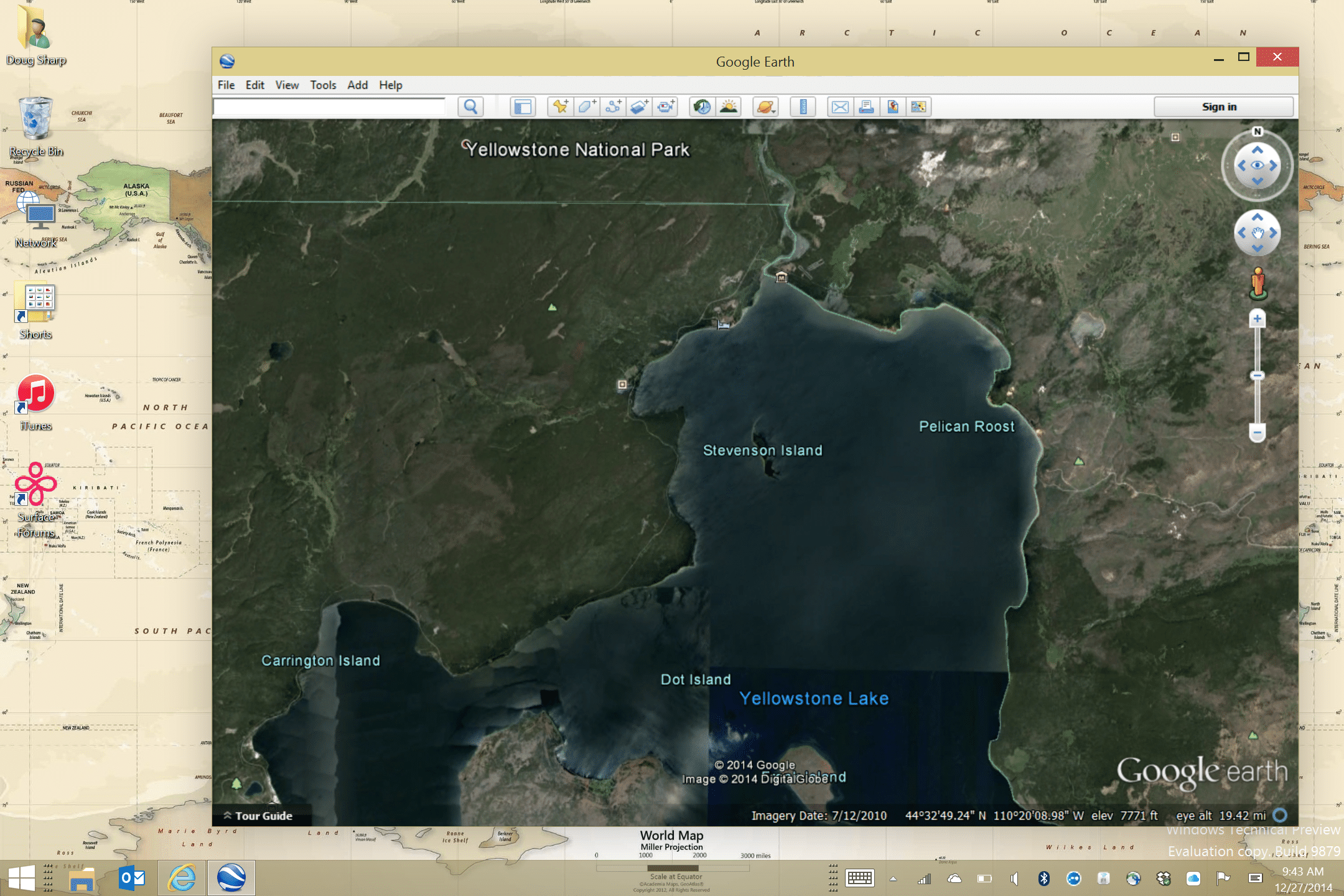Click the pegman Street View icon
This screenshot has height=896, width=1344.
[x=1258, y=283]
